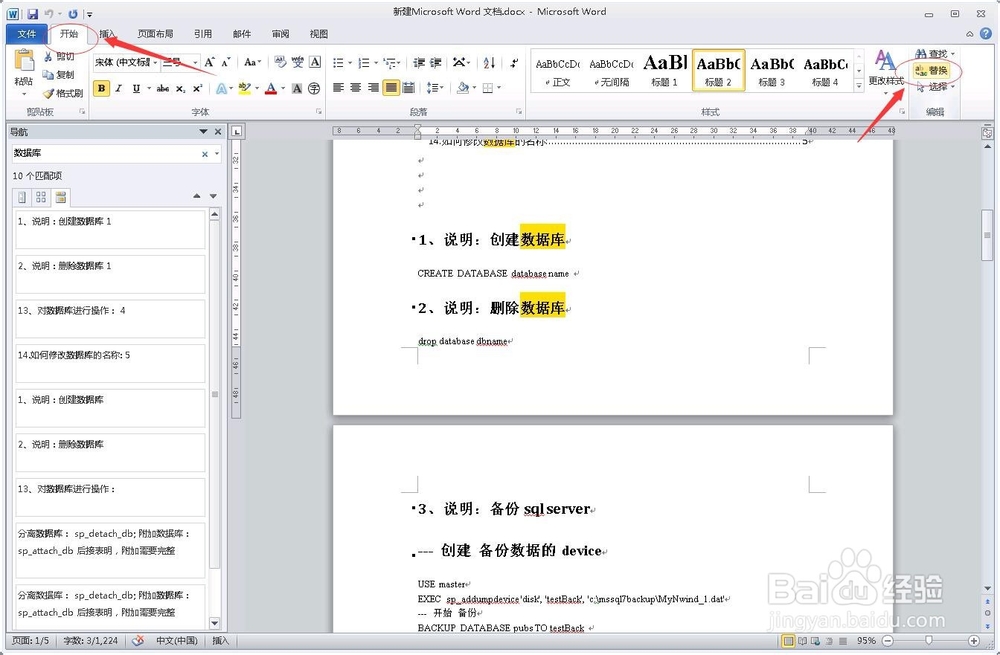The height and width of the screenshot is (655, 1000).
Task: Click the center alignment icon
Action: coord(355,86)
